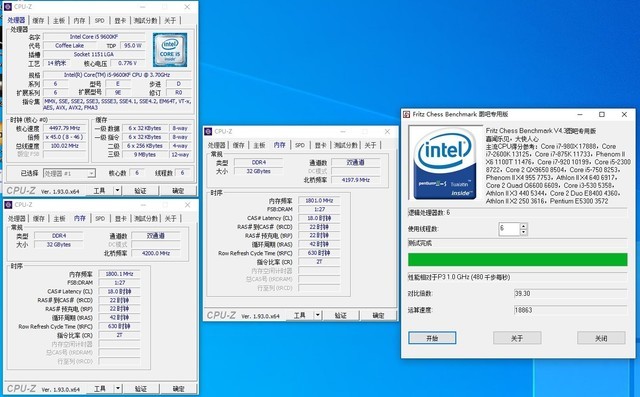Image resolution: width=640 pixels, height=397 pixels.
Task: Click the multiplier value x 45.0 (8 - 46)
Action: [x=64, y=137]
